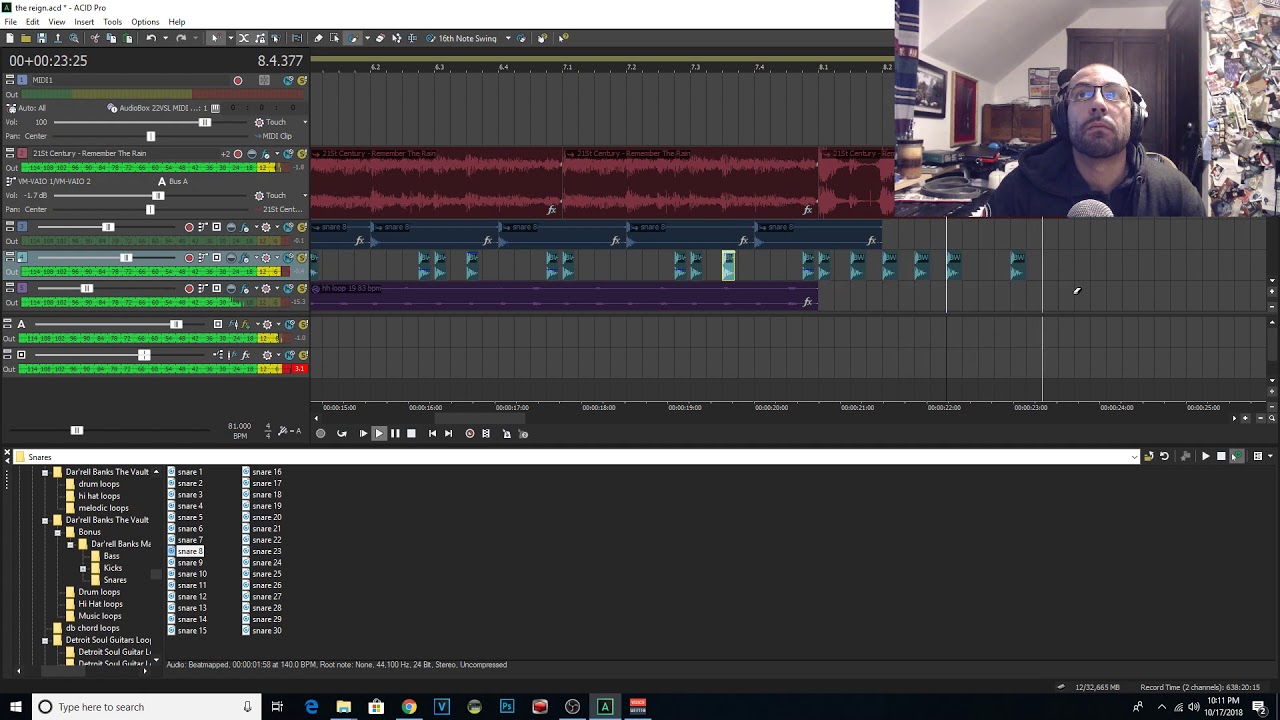Select the snare 8 file

[x=190, y=551]
